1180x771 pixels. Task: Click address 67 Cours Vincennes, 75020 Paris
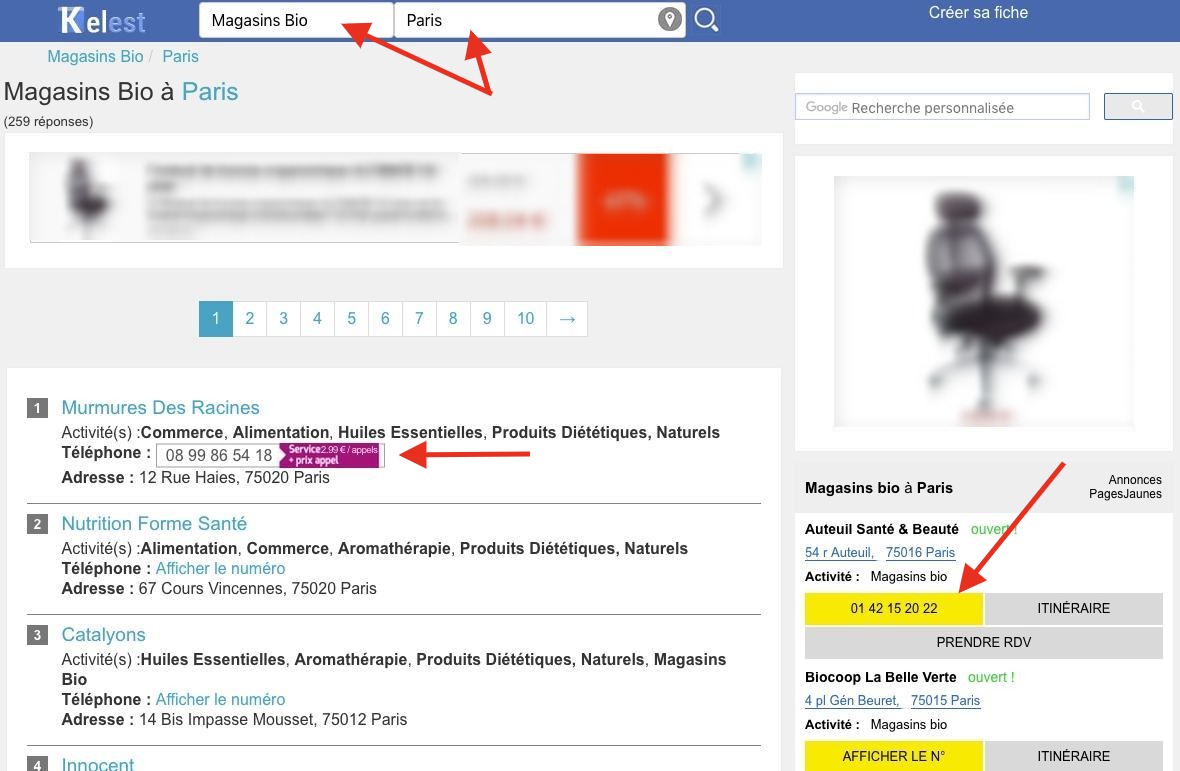(x=257, y=589)
